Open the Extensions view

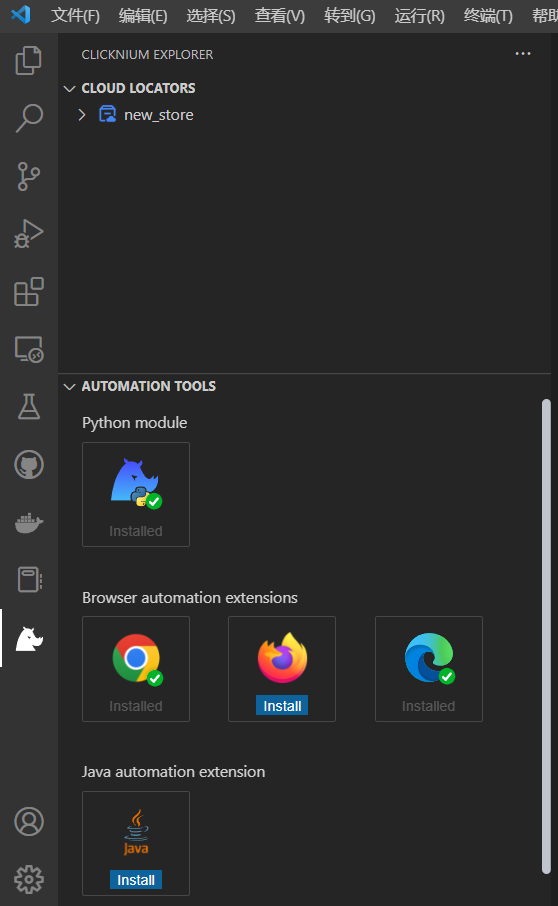[28, 291]
